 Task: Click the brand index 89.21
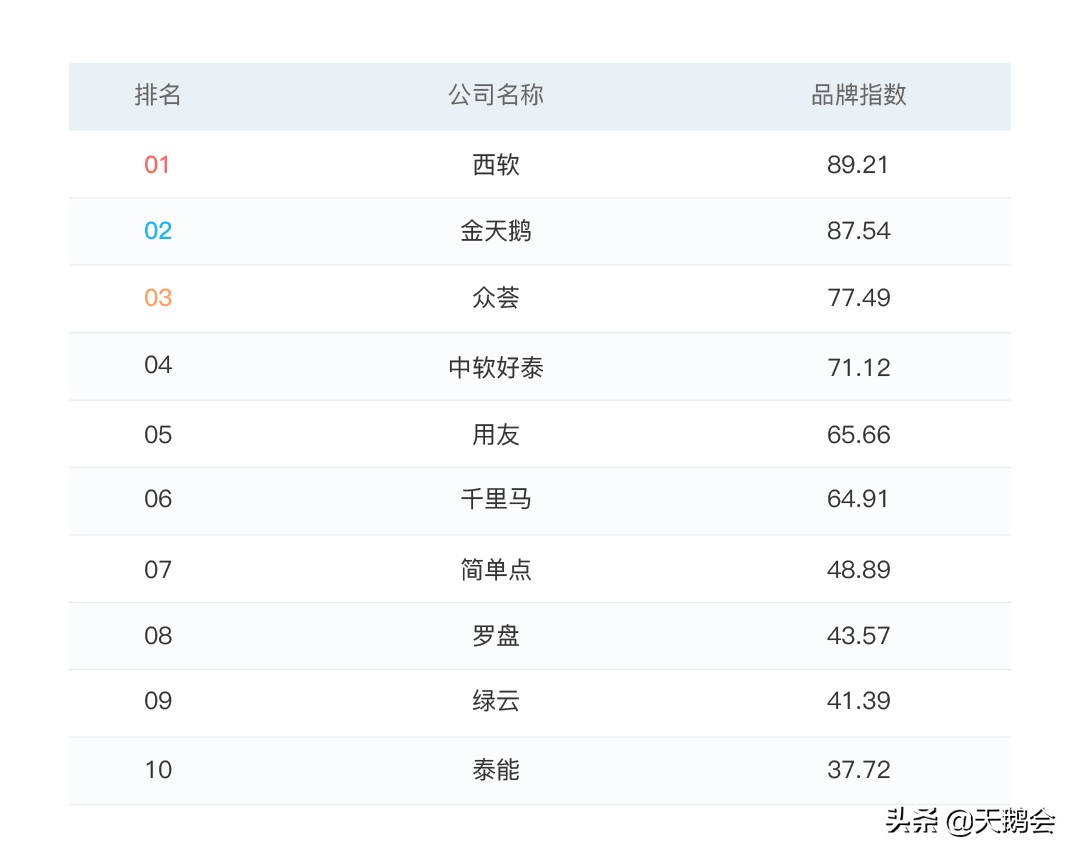click(x=860, y=164)
